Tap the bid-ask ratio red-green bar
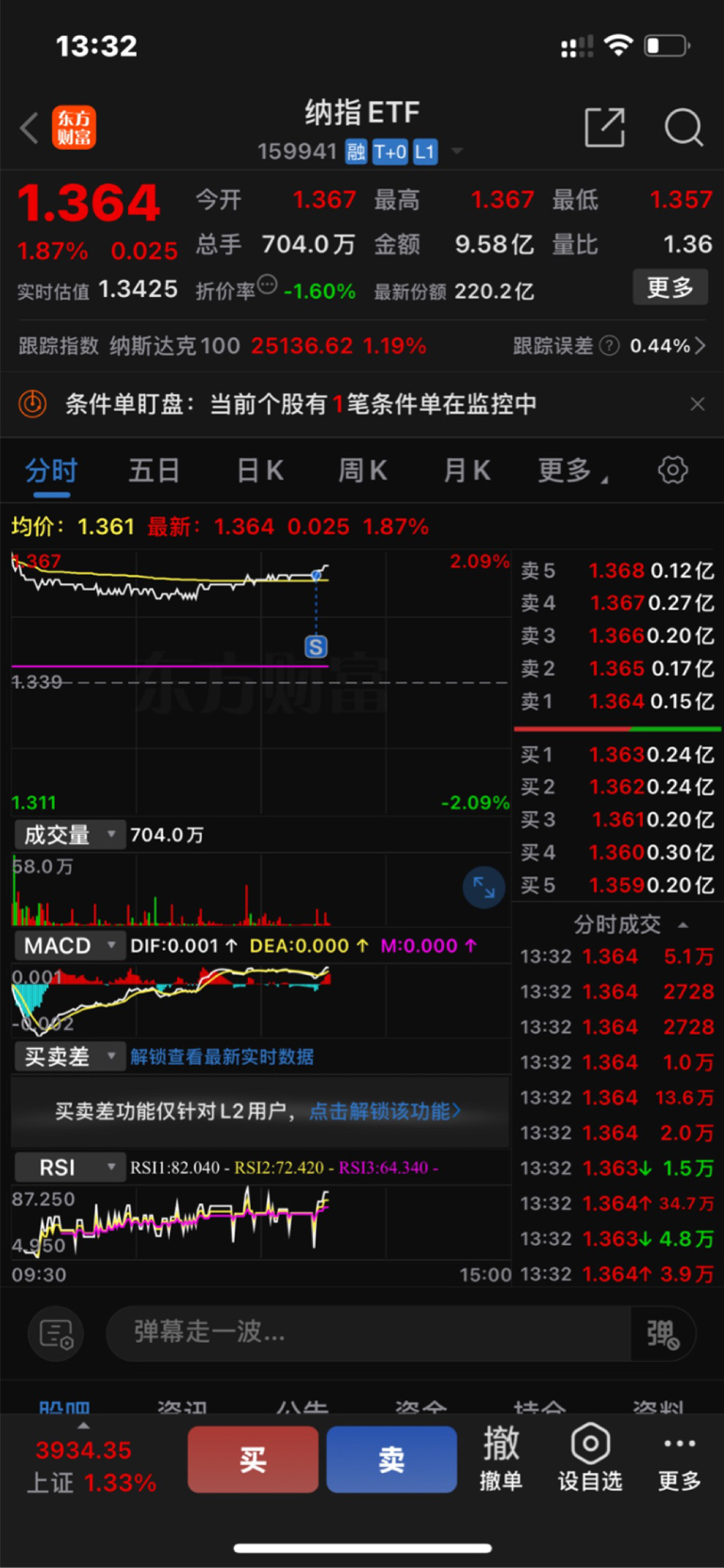Viewport: 724px width, 1568px height. [617, 728]
